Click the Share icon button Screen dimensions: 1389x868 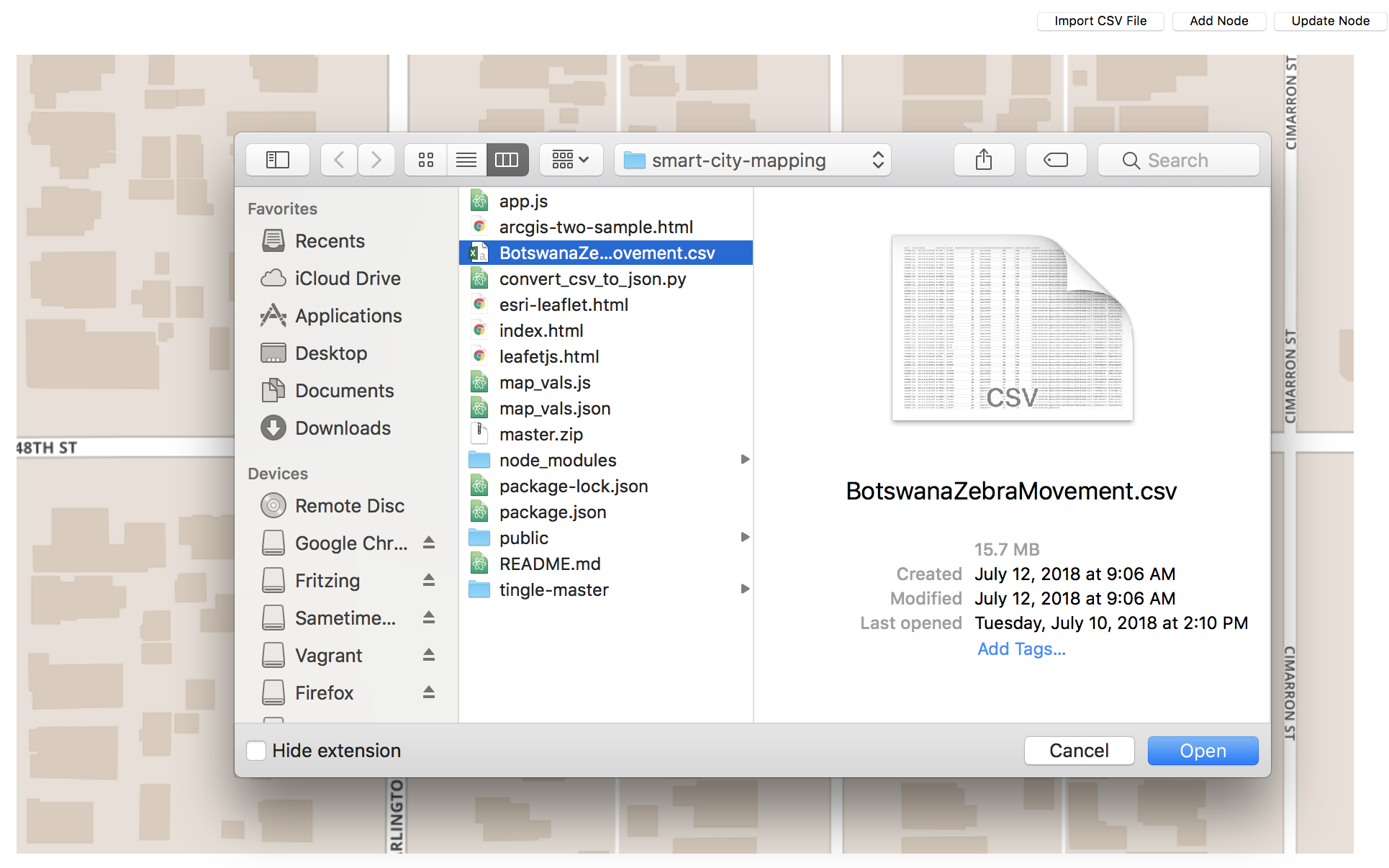point(984,160)
